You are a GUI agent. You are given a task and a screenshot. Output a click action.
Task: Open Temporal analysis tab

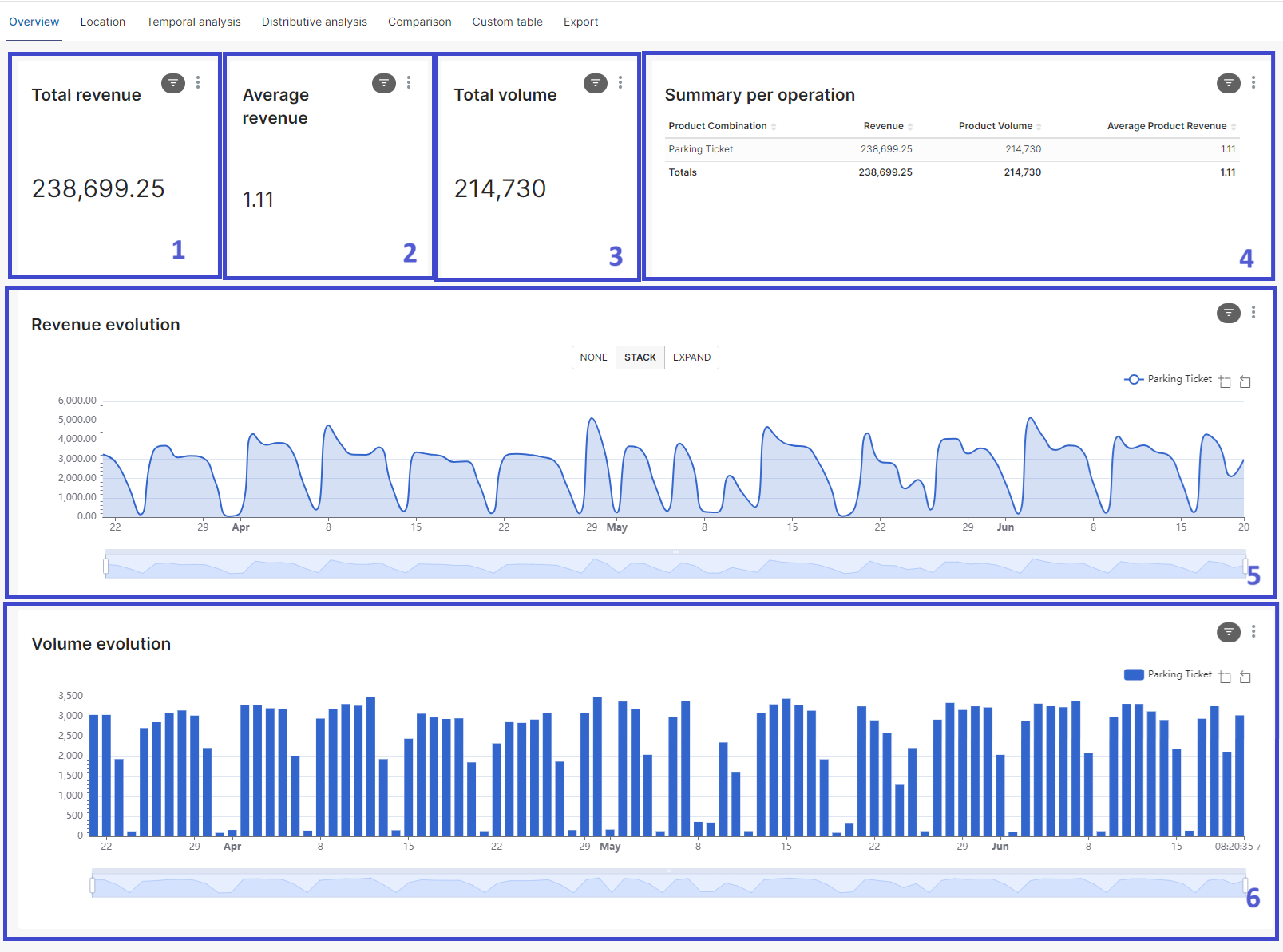[193, 22]
